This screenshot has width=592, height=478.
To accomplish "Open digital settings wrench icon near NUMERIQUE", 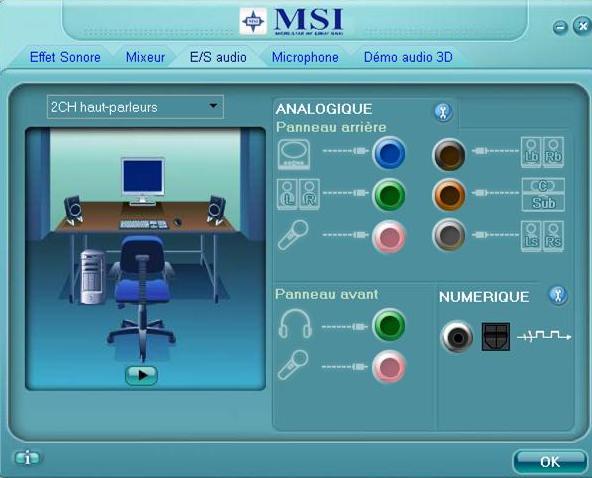I will pyautogui.click(x=558, y=295).
